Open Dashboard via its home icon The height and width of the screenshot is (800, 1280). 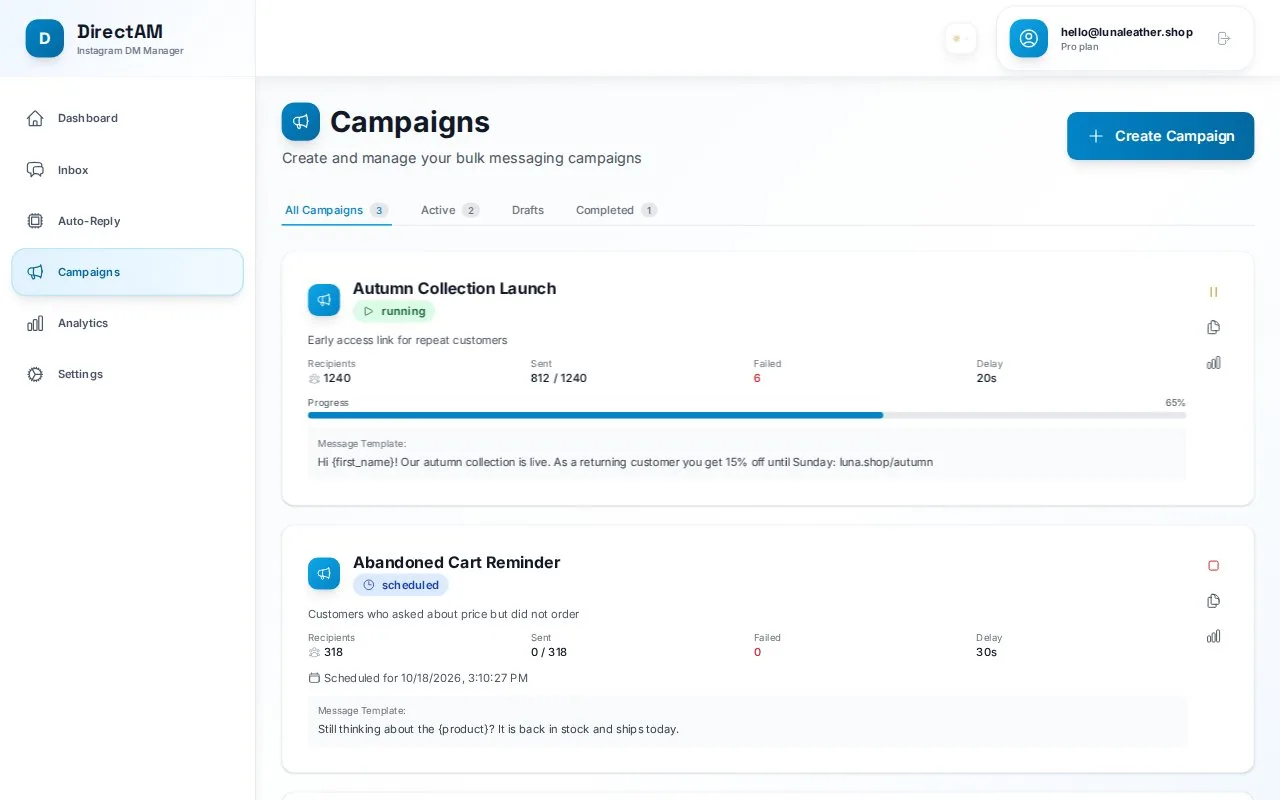click(35, 118)
